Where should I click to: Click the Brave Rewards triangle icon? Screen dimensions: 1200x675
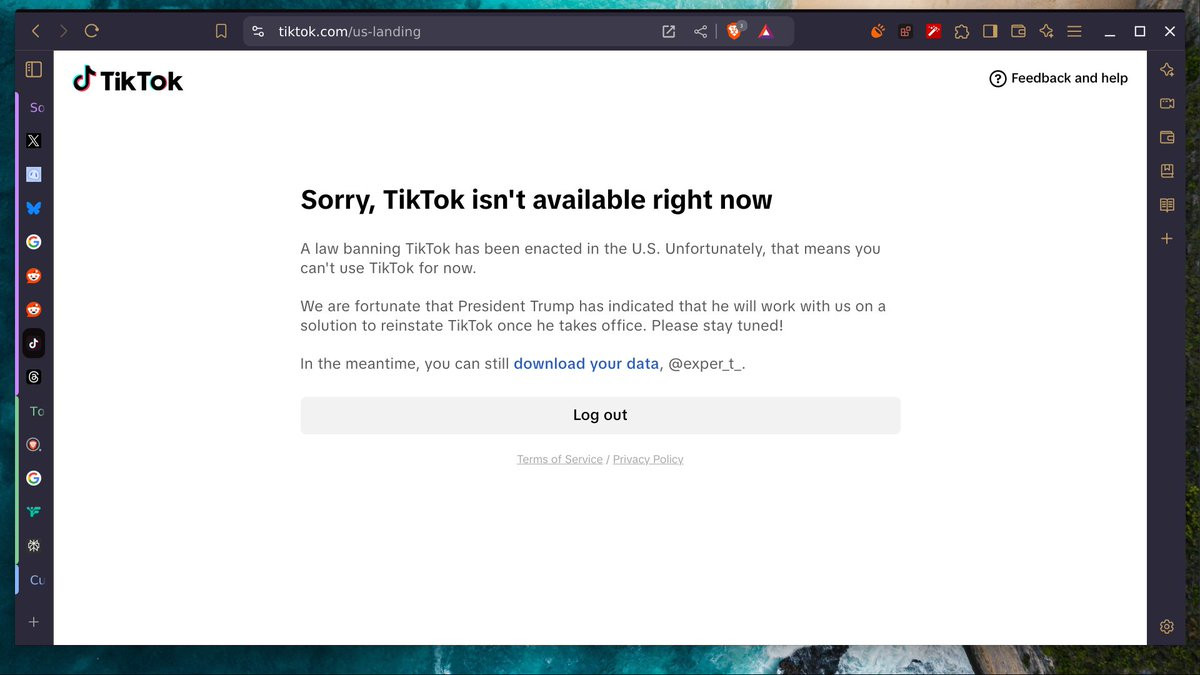click(x=765, y=32)
